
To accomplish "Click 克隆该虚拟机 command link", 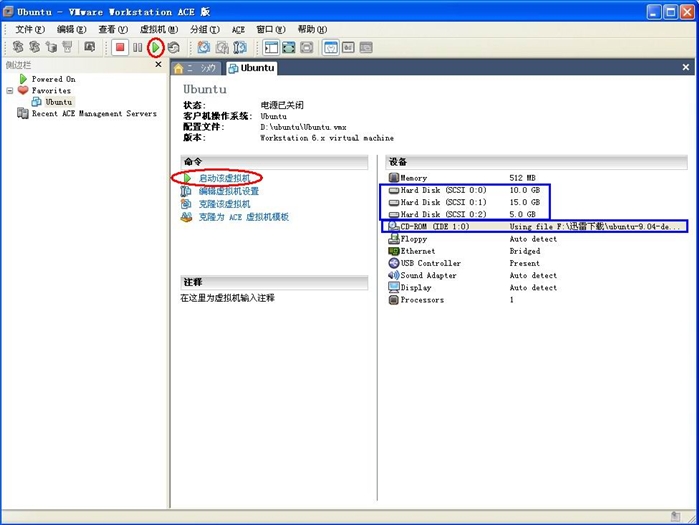I will tap(224, 204).
